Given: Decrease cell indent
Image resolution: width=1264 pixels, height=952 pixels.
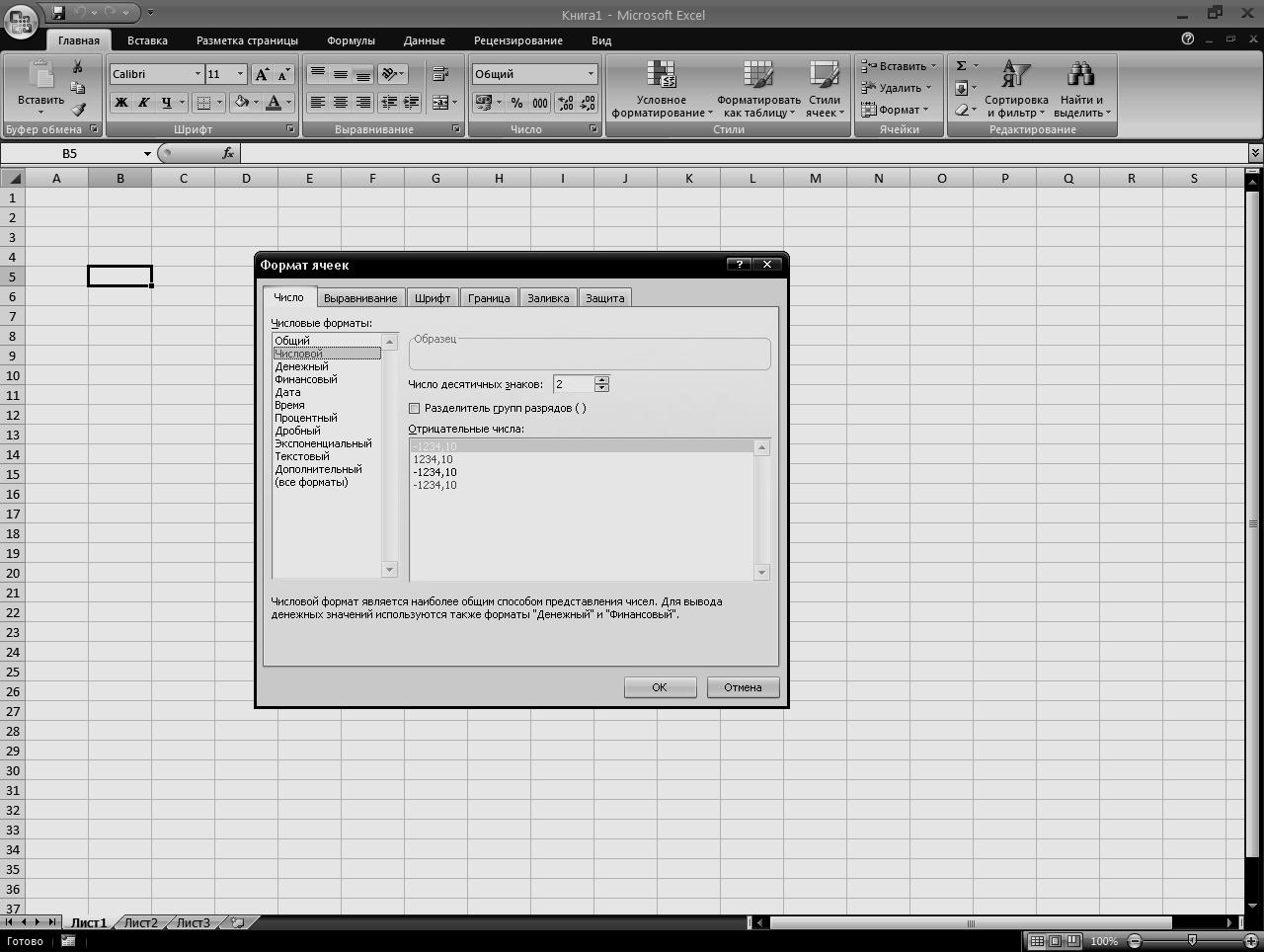Looking at the screenshot, I should [x=389, y=102].
